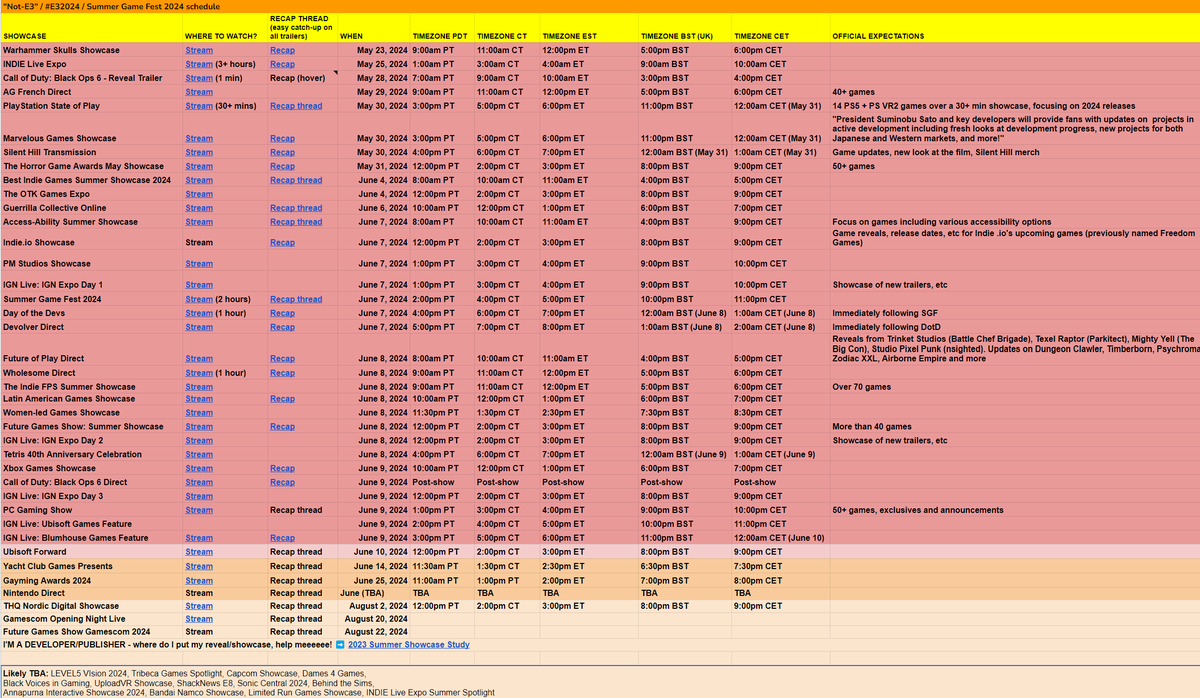Open Stream link for Gamescom Opening Night Live
The image size is (1200, 698).
tap(199, 619)
